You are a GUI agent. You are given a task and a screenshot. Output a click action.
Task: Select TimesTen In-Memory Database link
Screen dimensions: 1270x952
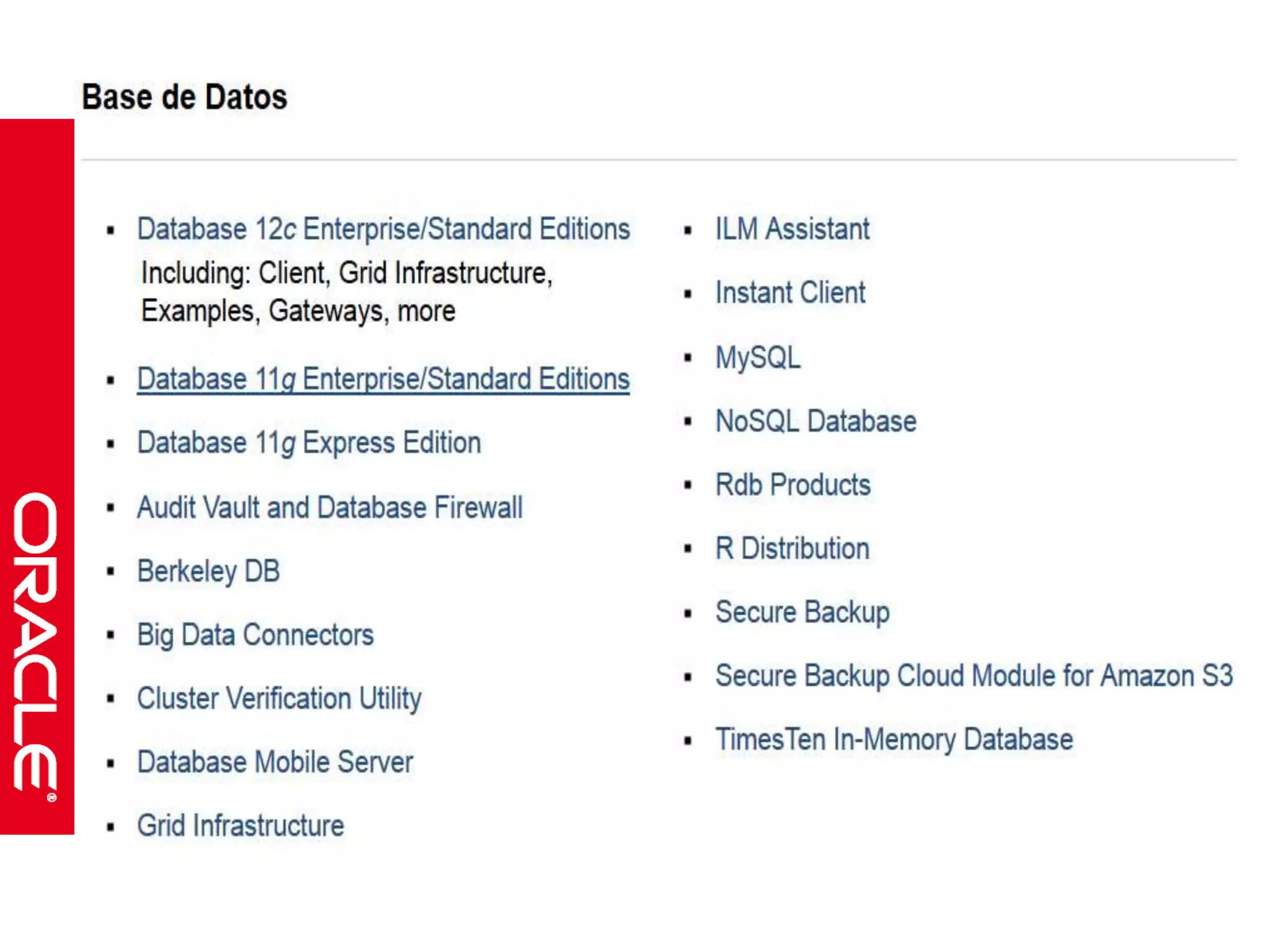(894, 739)
